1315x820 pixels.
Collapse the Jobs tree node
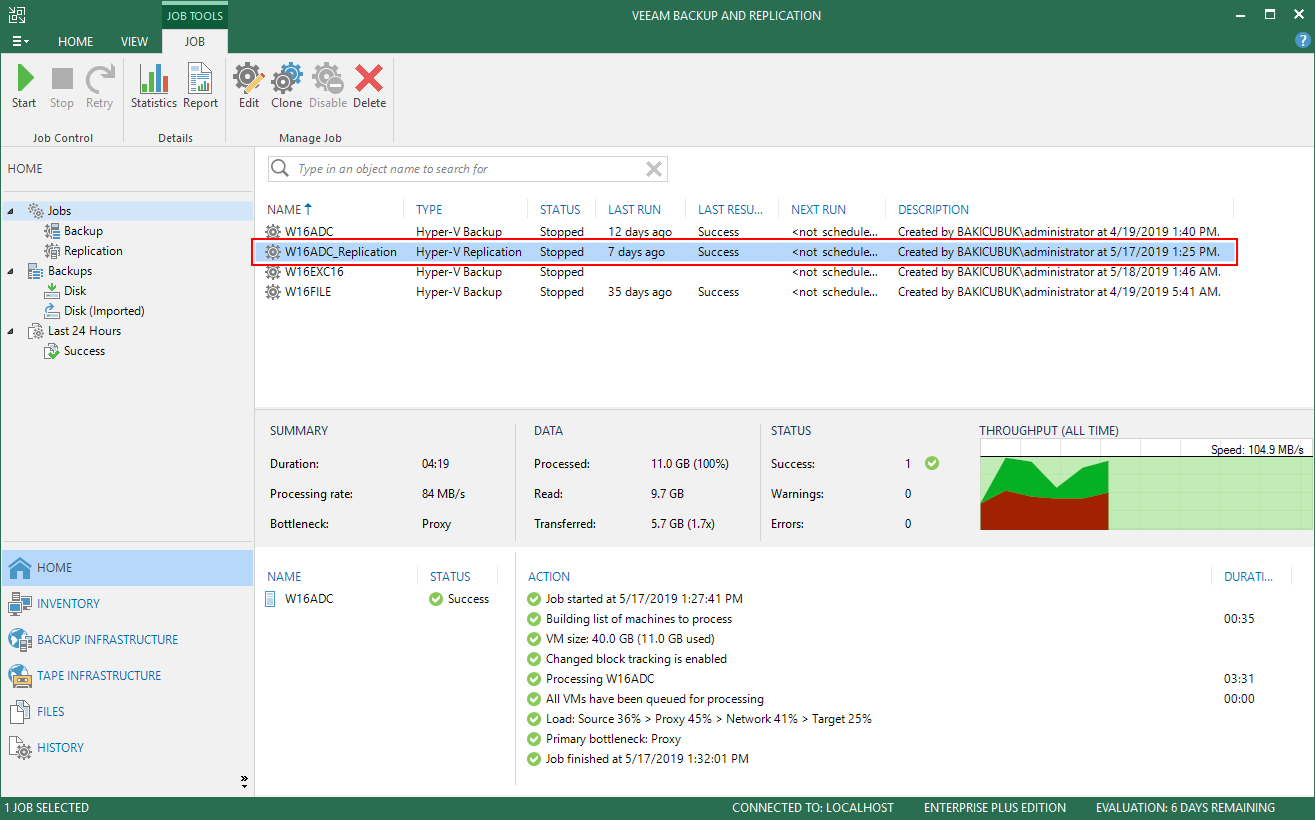pos(11,211)
